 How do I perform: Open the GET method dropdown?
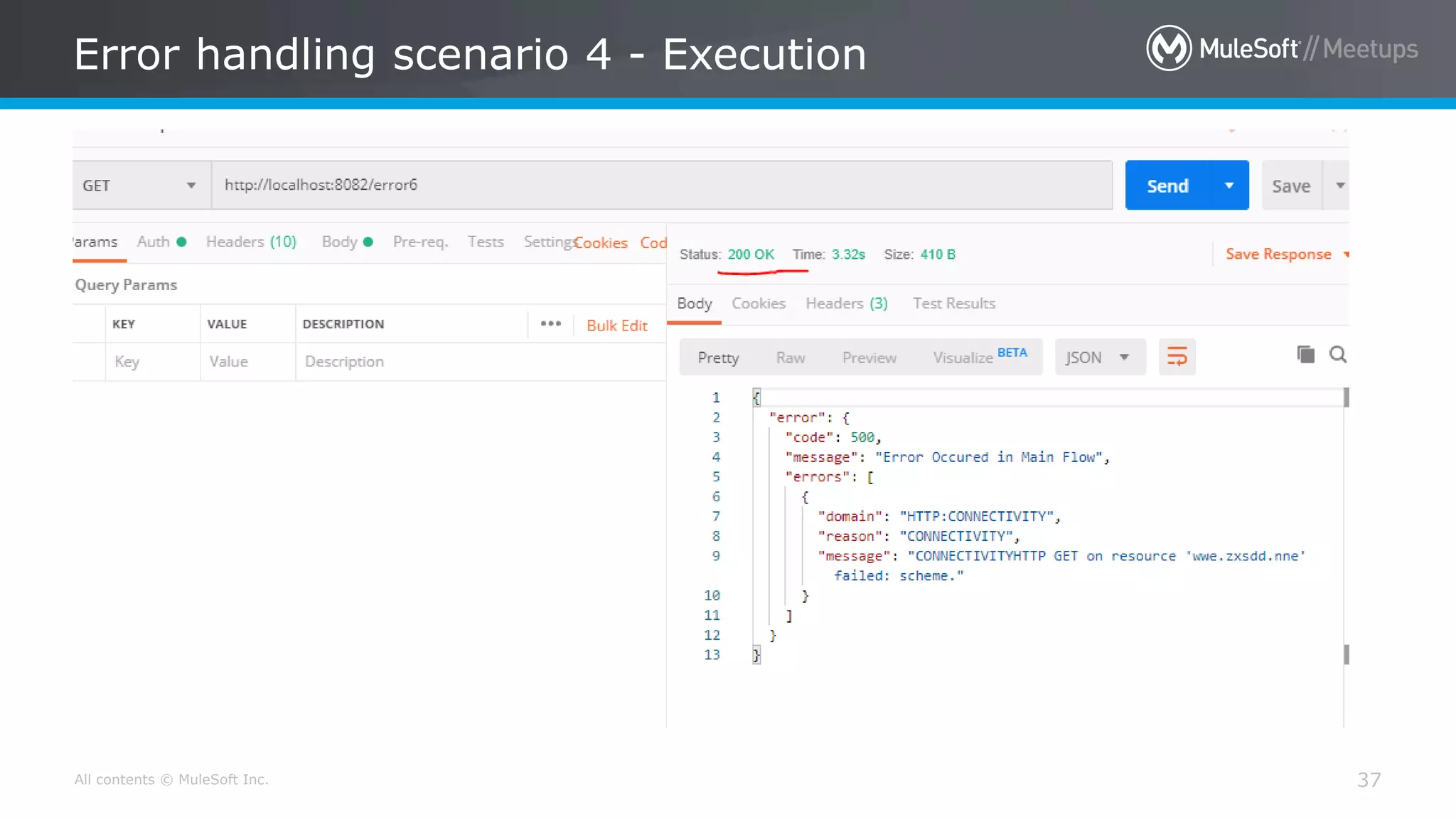click(x=141, y=186)
